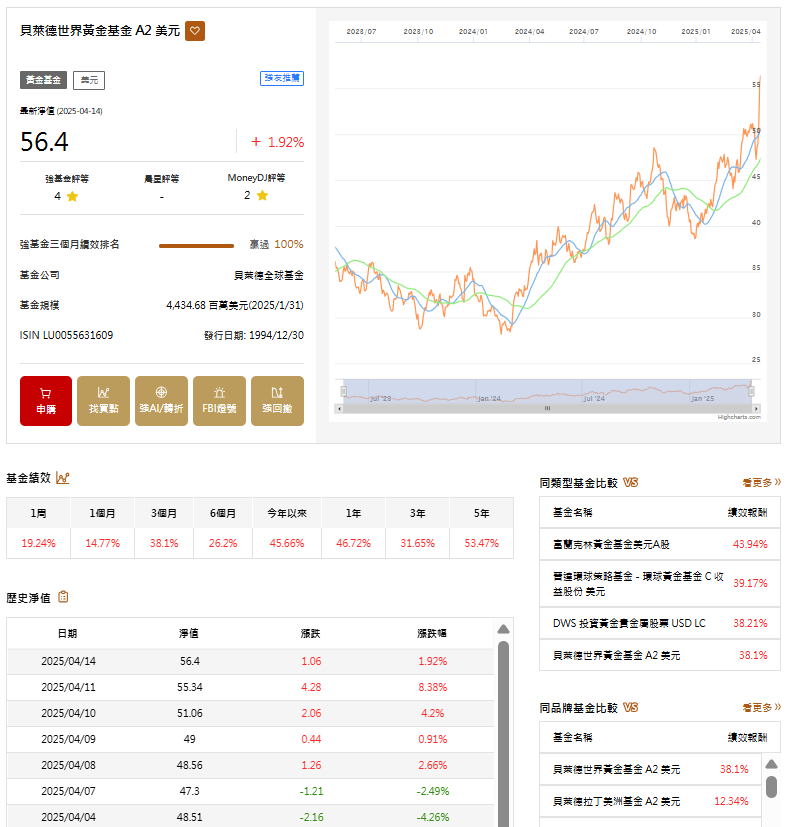Click the heart favorite icon beside fund title
Screen dimensions: 788x827
195,31
